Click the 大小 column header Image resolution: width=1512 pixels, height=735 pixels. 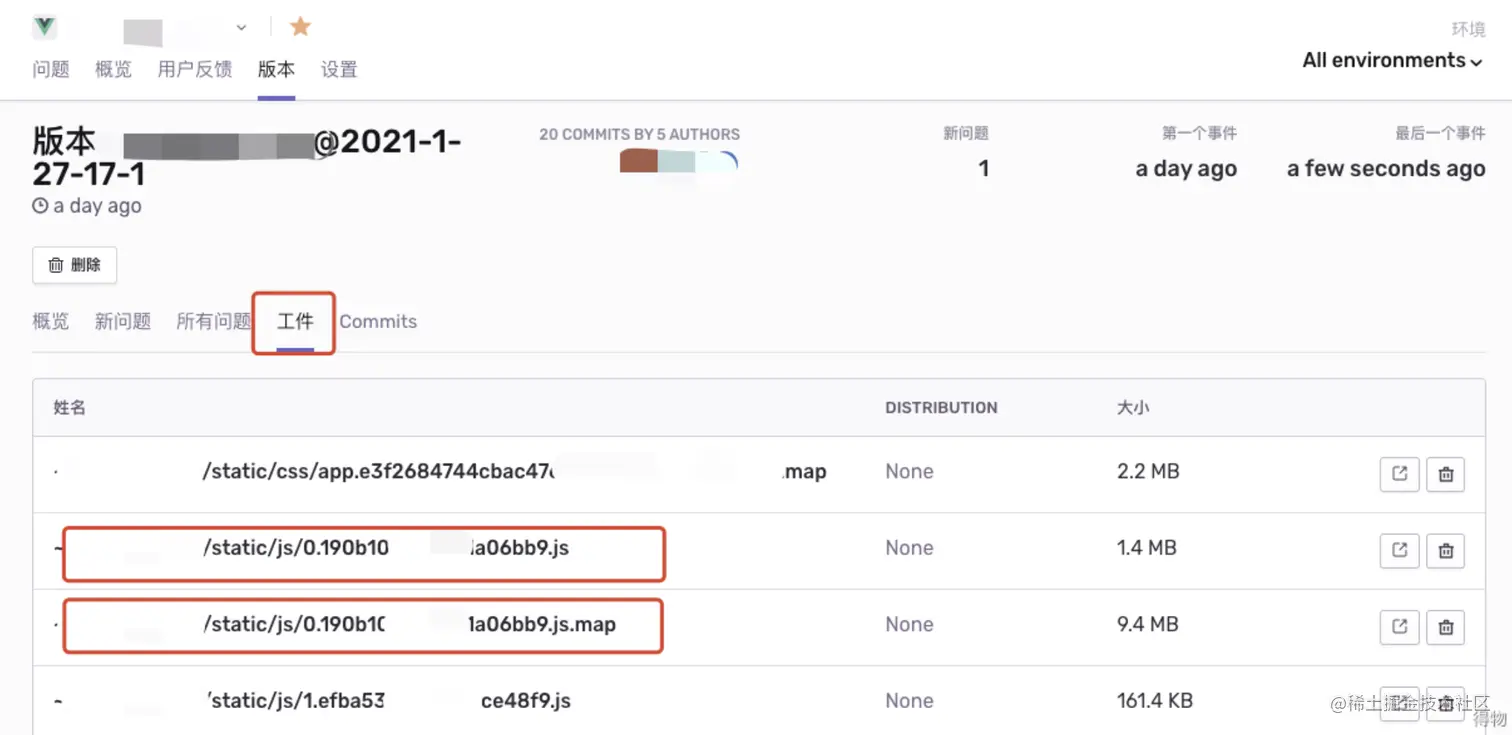point(1133,407)
